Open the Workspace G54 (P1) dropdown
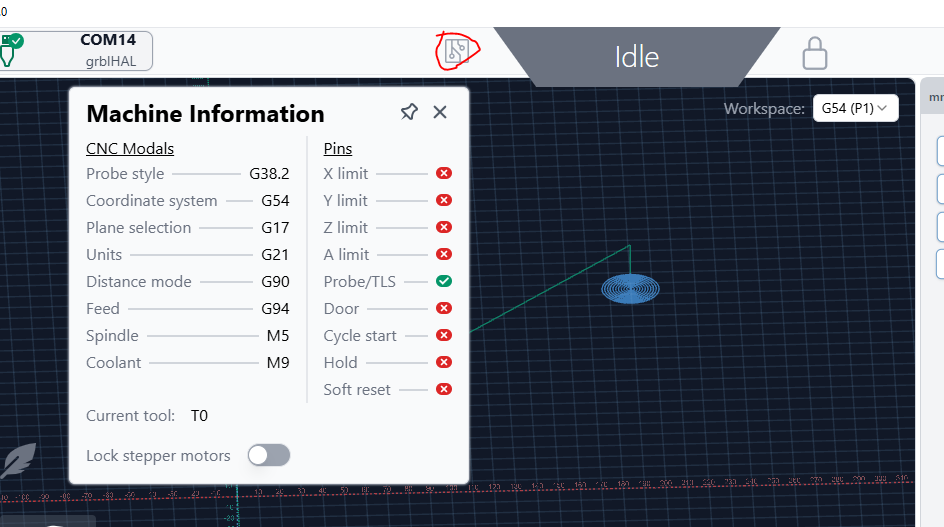Screen dimensions: 944x527 pos(855,108)
